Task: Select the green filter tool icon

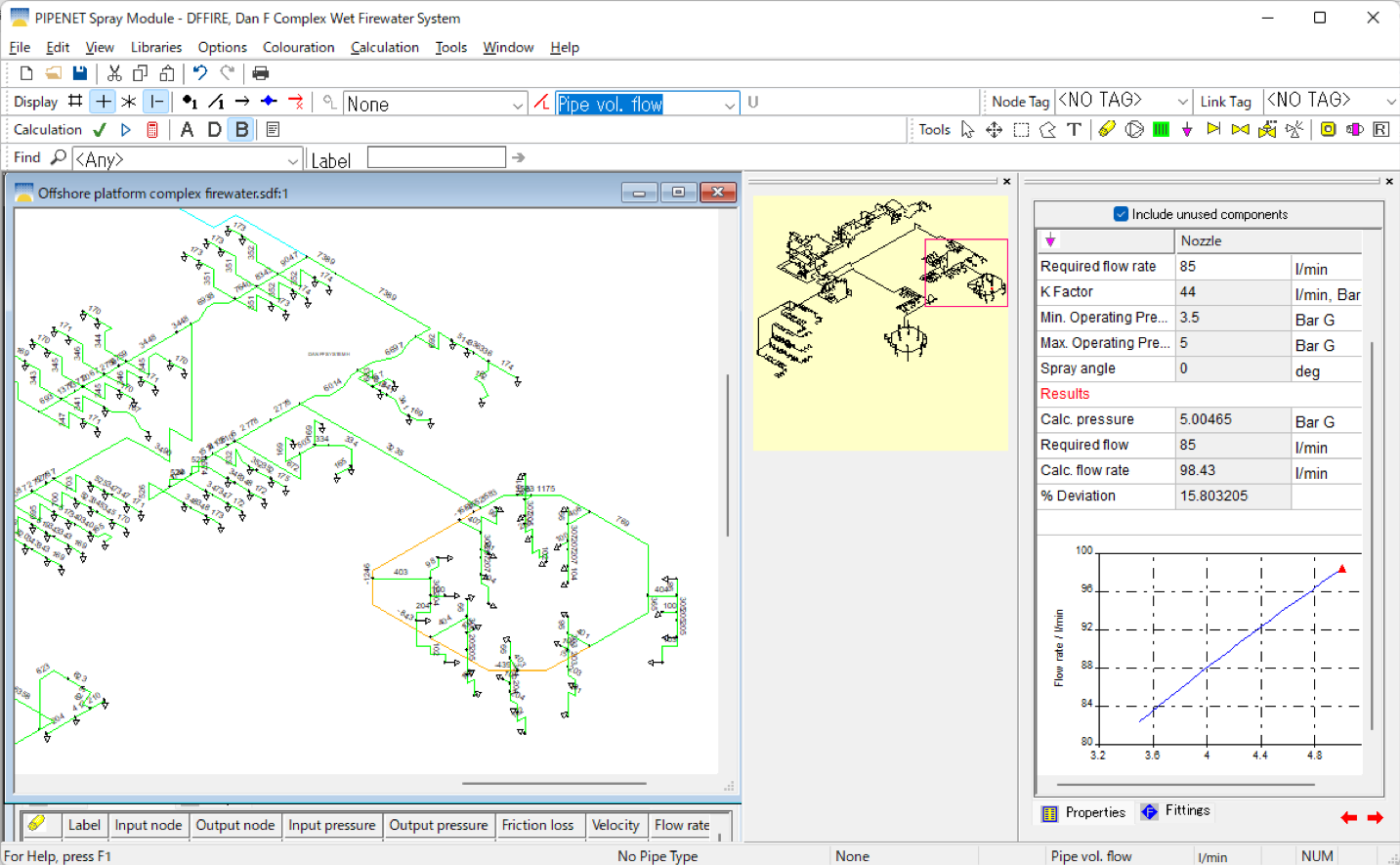Action: point(1161,129)
